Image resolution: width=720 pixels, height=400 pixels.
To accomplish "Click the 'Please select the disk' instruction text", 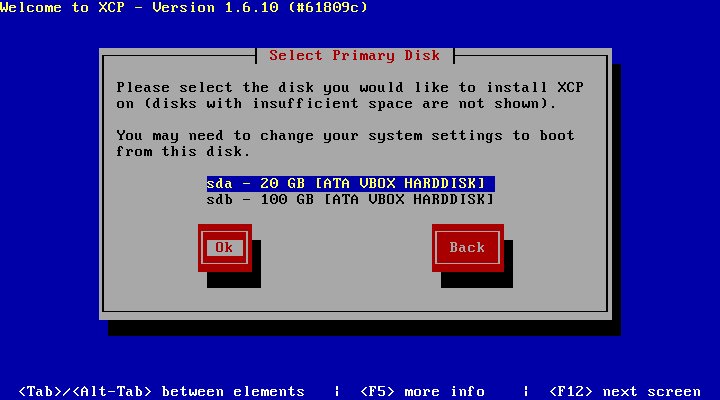I will [x=349, y=95].
